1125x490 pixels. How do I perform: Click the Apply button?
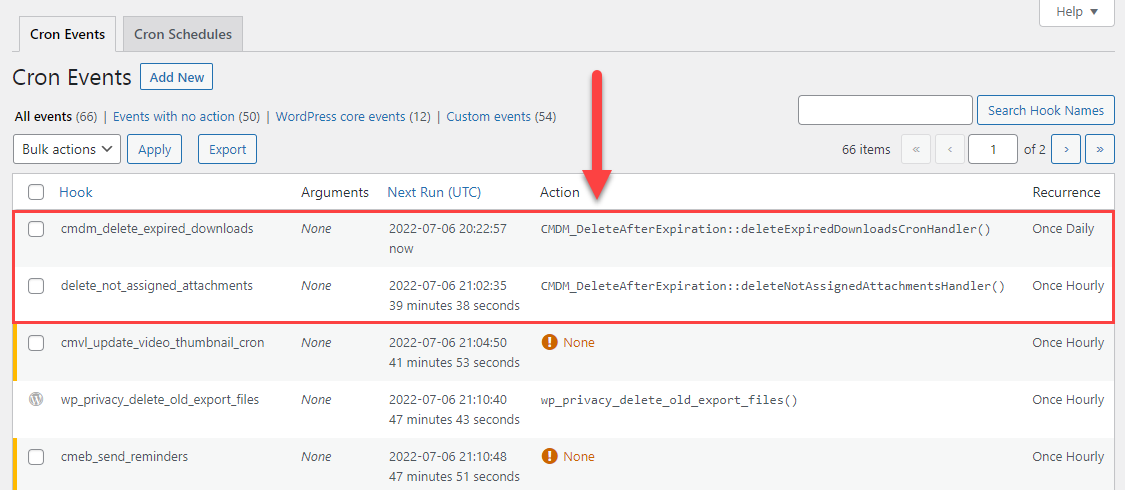(x=154, y=149)
